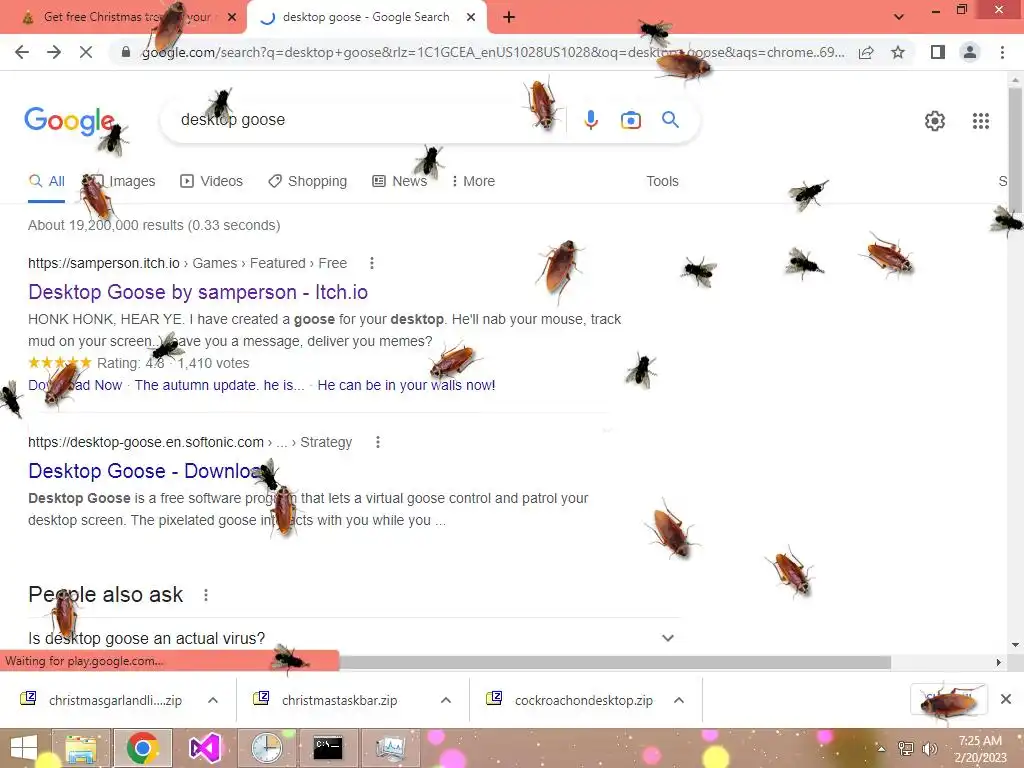The width and height of the screenshot is (1024, 768).
Task: Open options for samperson.itch.io result
Action: point(372,263)
